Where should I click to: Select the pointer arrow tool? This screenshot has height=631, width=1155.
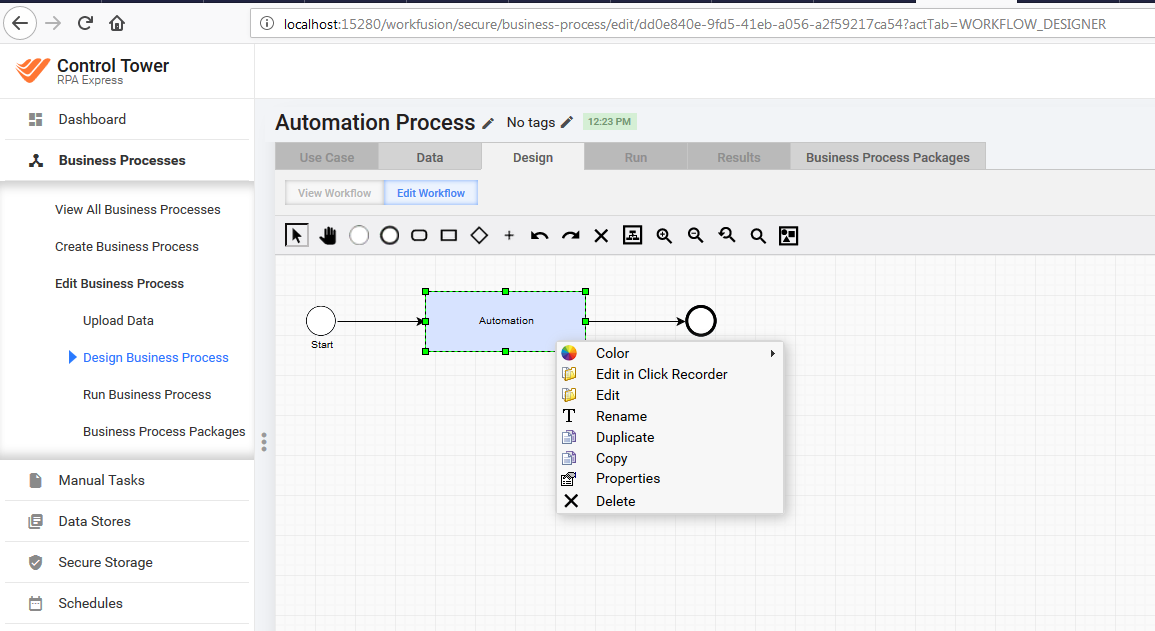[x=297, y=236]
